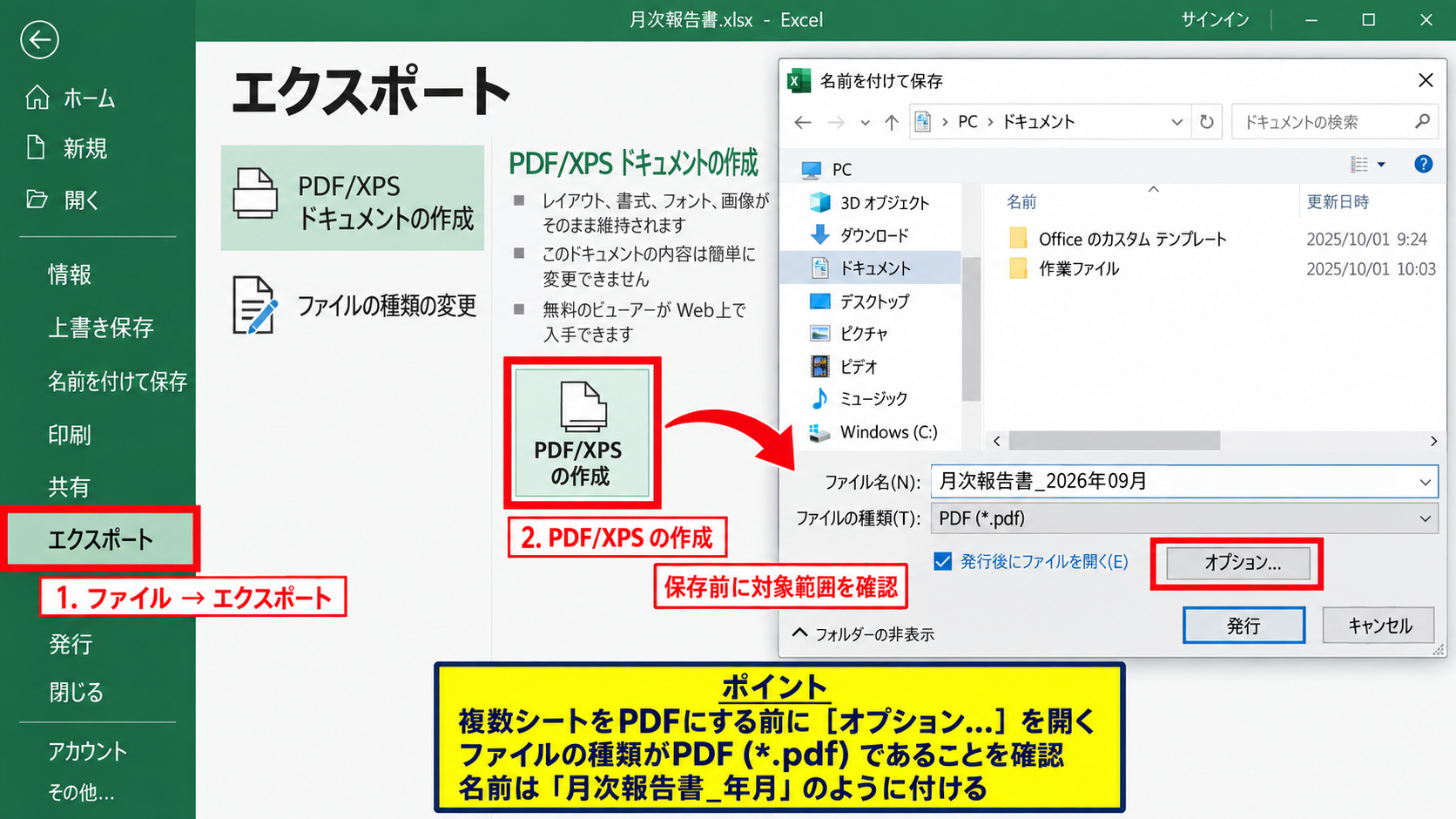Open アカウント in the sidebar
The width and height of the screenshot is (1456, 819).
click(x=88, y=750)
